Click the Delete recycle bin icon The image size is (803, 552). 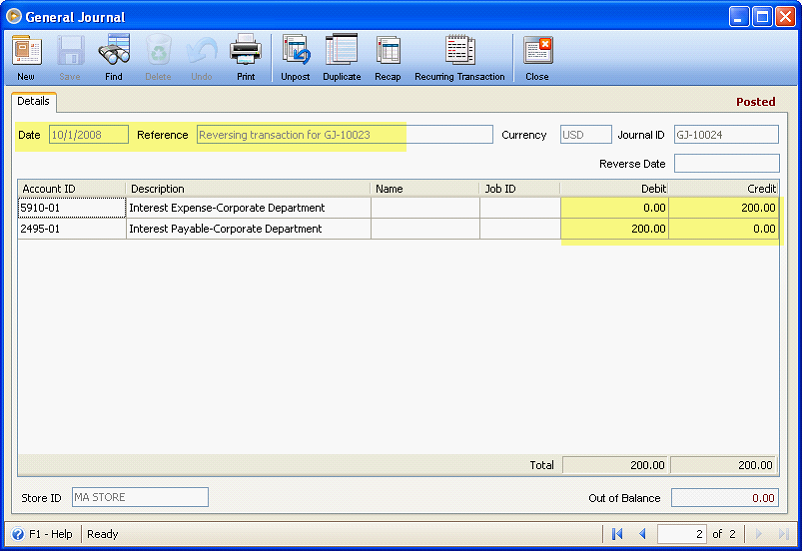(x=158, y=51)
